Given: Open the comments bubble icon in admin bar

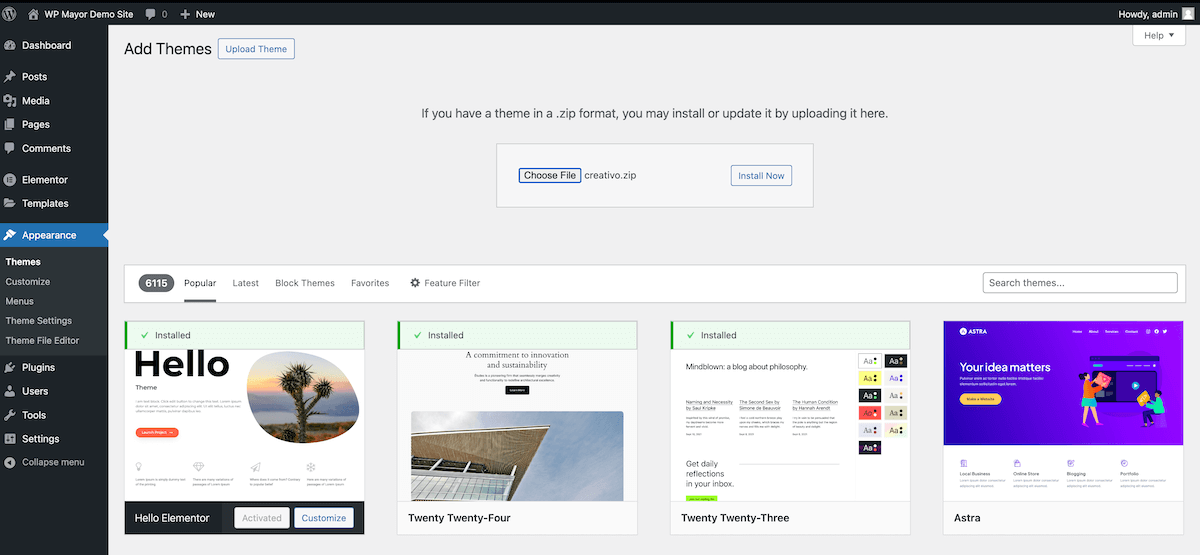Looking at the screenshot, I should coord(150,14).
